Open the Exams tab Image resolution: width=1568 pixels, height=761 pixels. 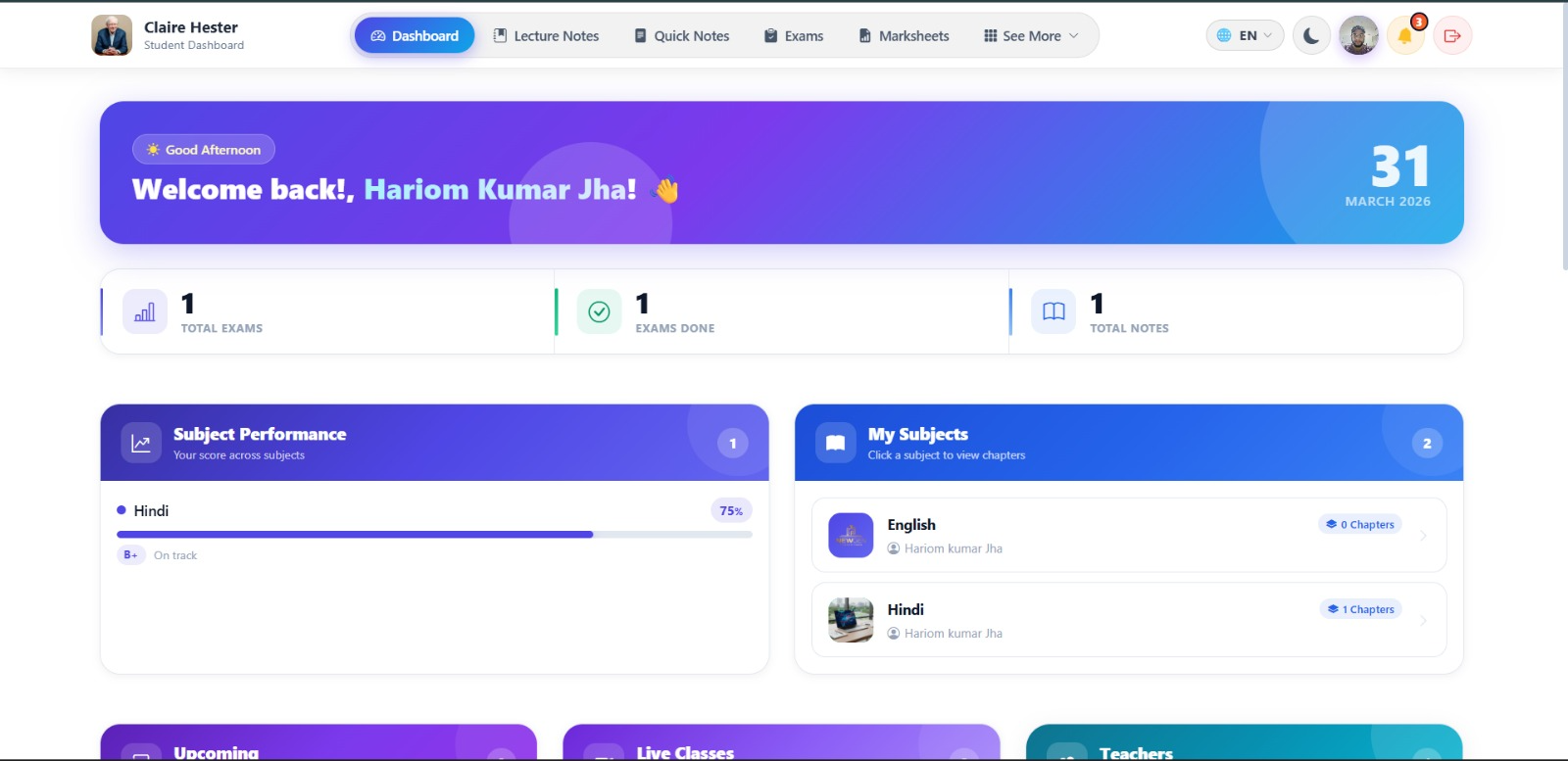coord(794,36)
